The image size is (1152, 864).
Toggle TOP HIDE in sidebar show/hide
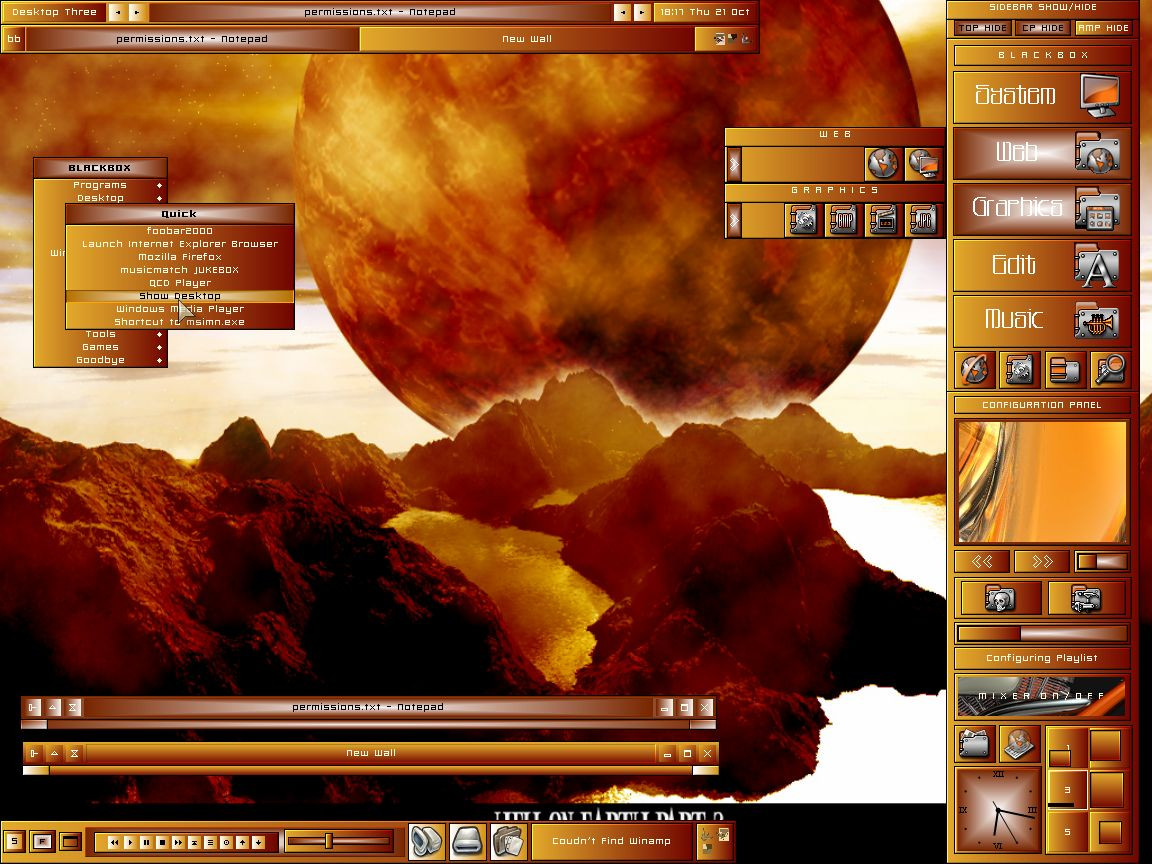982,28
